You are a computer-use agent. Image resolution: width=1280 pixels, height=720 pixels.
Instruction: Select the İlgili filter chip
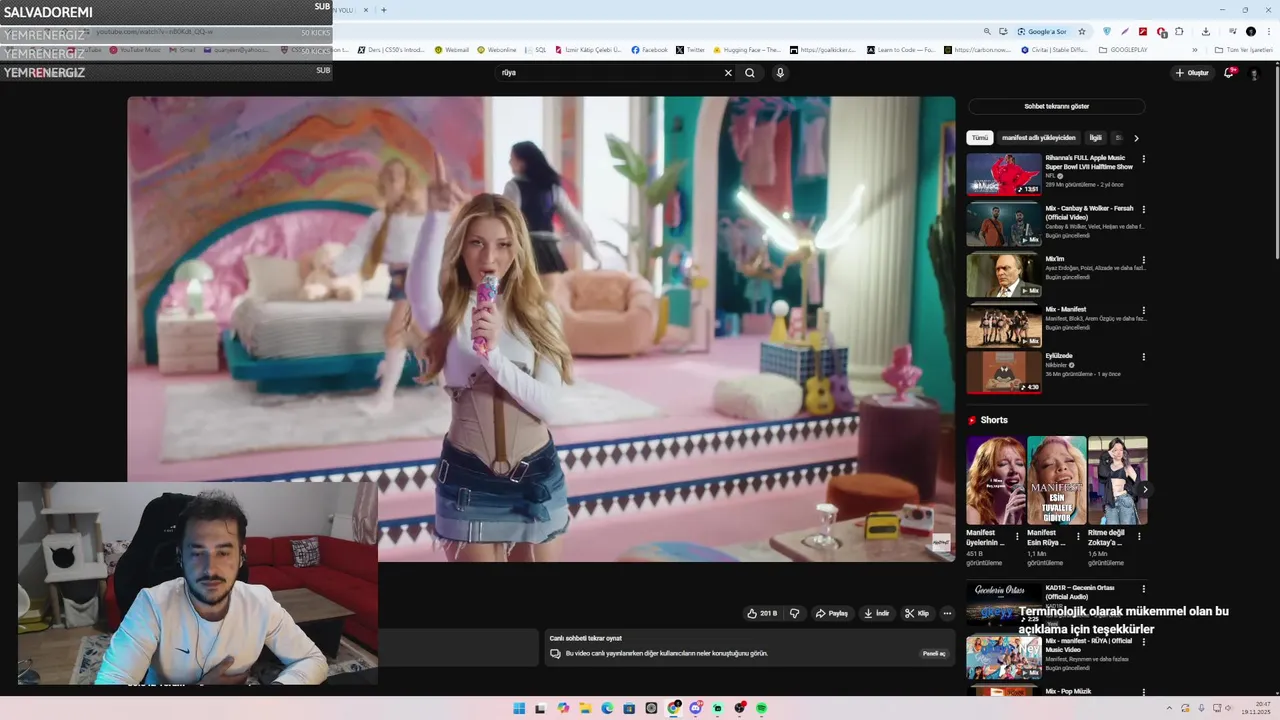tap(1096, 138)
